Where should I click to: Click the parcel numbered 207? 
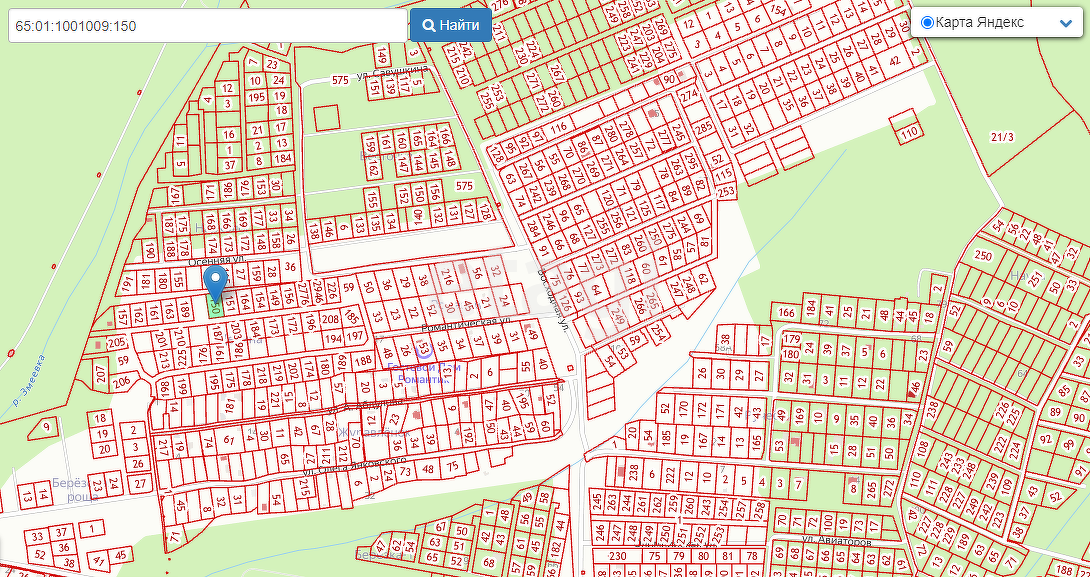coord(101,374)
